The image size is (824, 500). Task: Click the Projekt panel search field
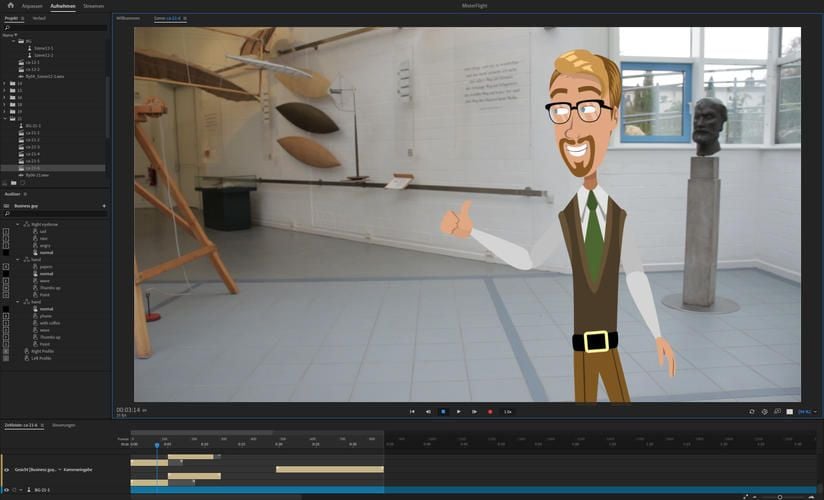55,27
